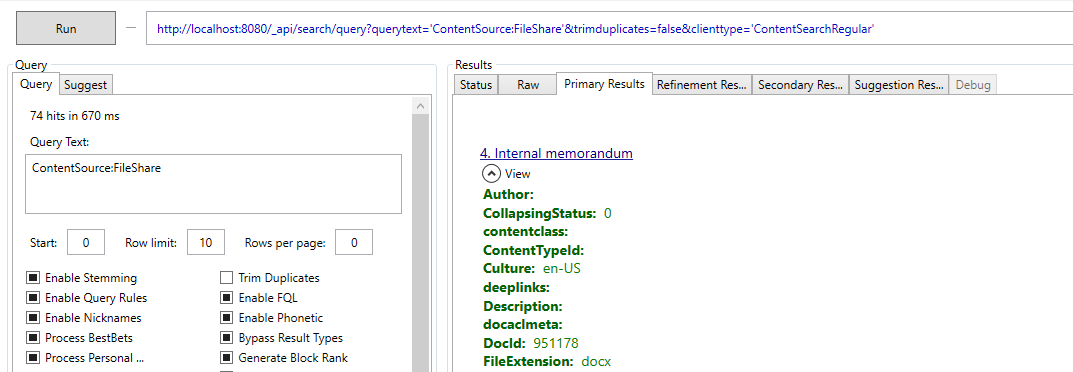Click the Description property label

[523, 306]
